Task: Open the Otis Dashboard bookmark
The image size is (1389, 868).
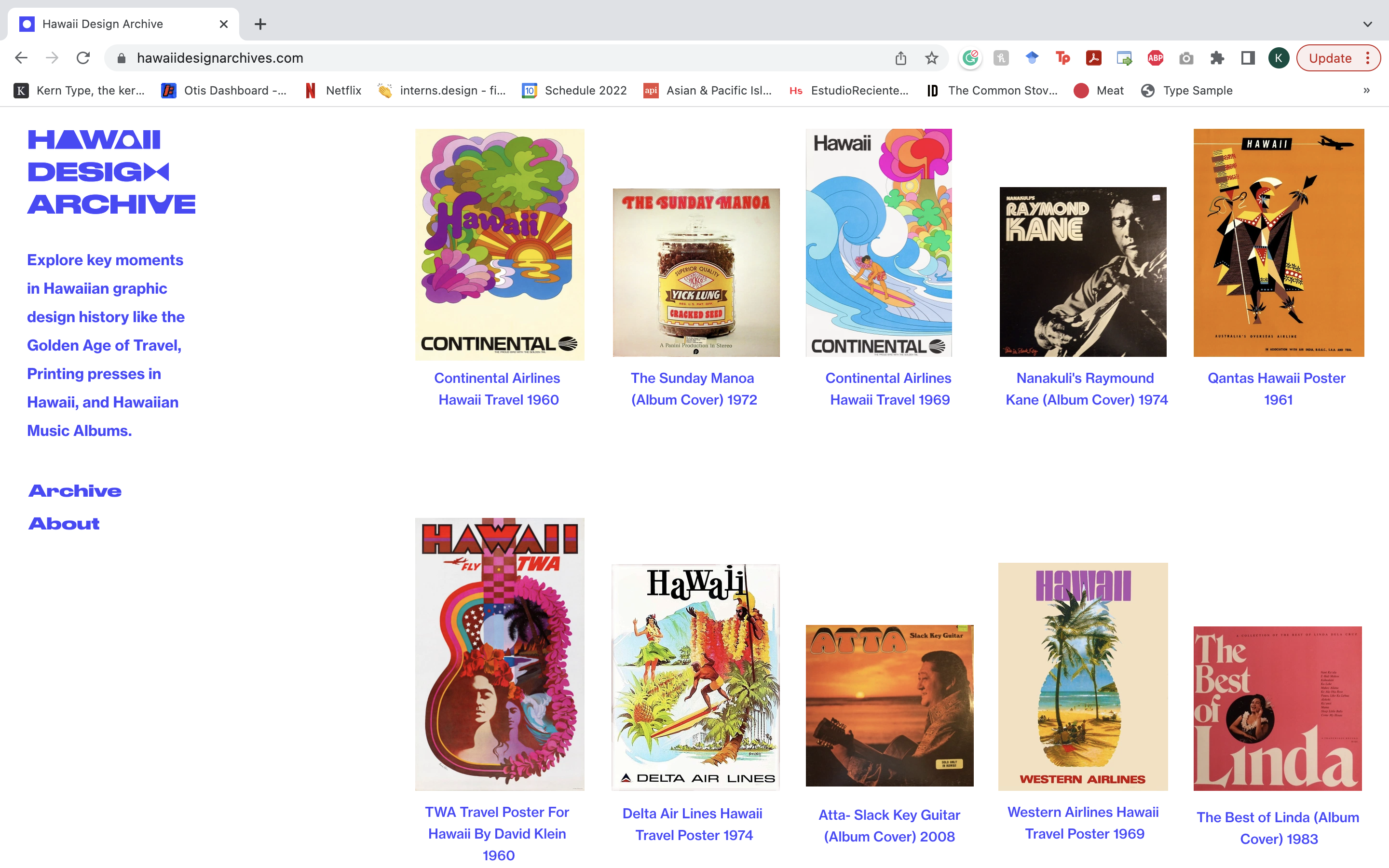Action: 224,90
